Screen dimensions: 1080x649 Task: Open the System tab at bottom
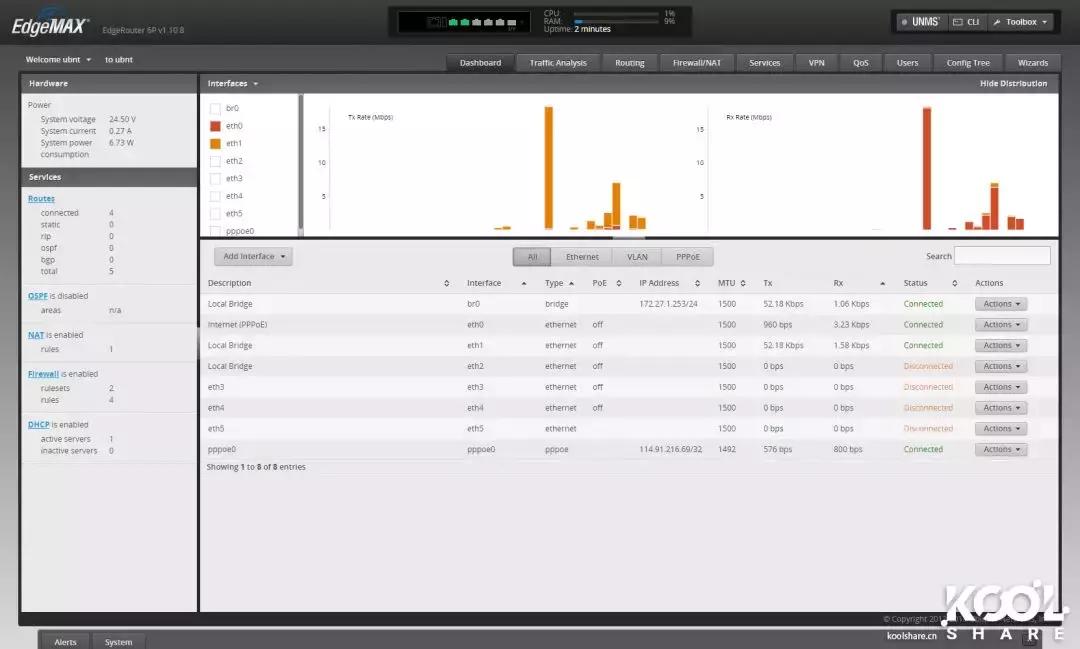118,641
